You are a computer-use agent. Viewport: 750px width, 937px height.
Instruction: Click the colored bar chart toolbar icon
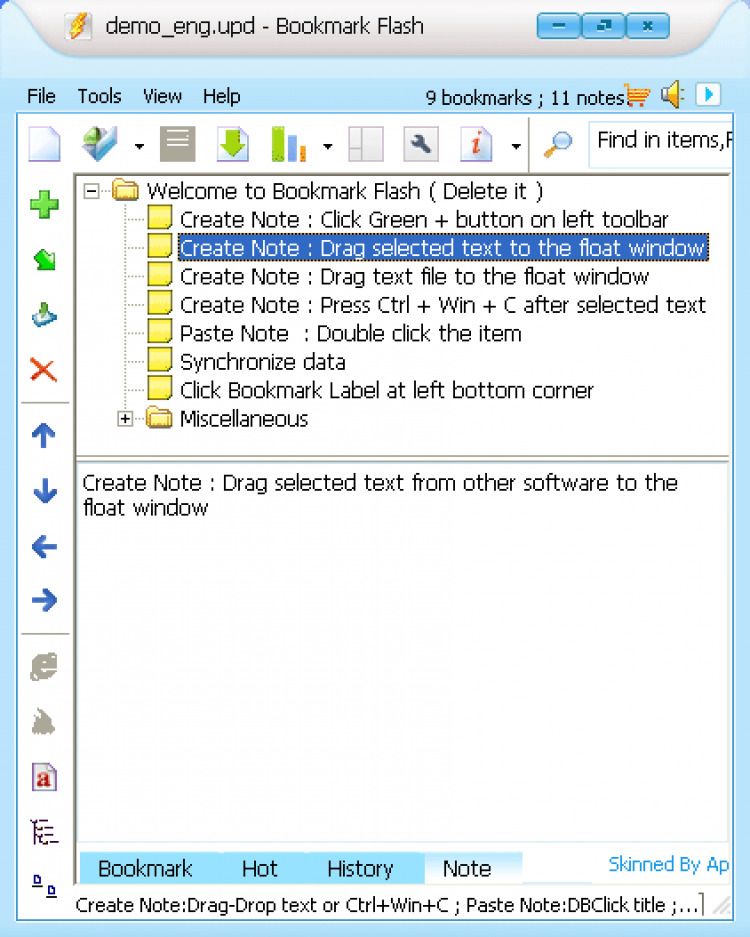(289, 144)
